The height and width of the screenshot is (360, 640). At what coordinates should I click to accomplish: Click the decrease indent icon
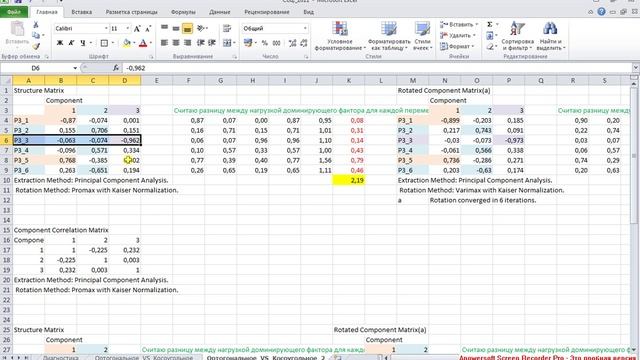point(200,42)
